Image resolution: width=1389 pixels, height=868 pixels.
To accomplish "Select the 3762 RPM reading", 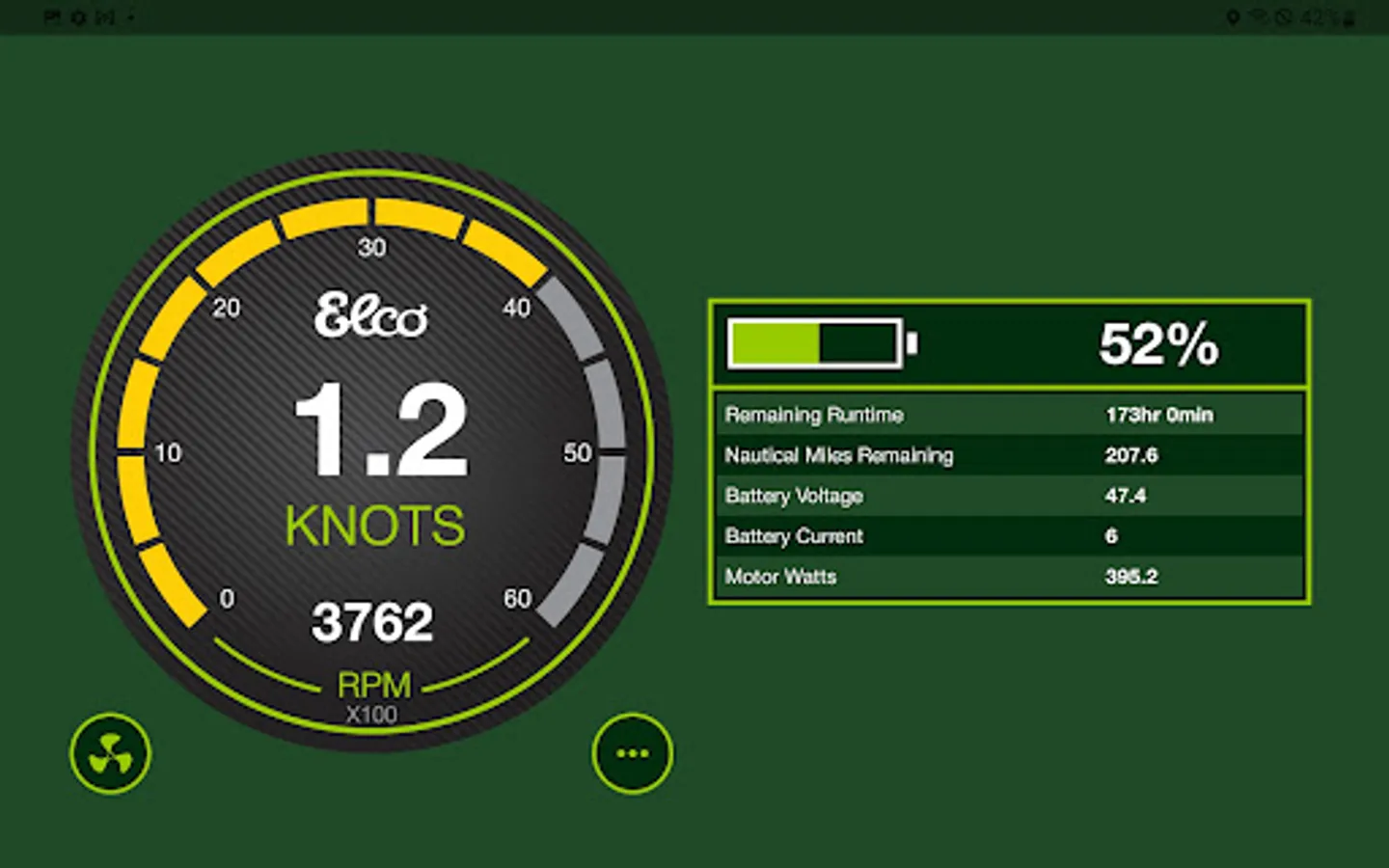I will coord(372,622).
